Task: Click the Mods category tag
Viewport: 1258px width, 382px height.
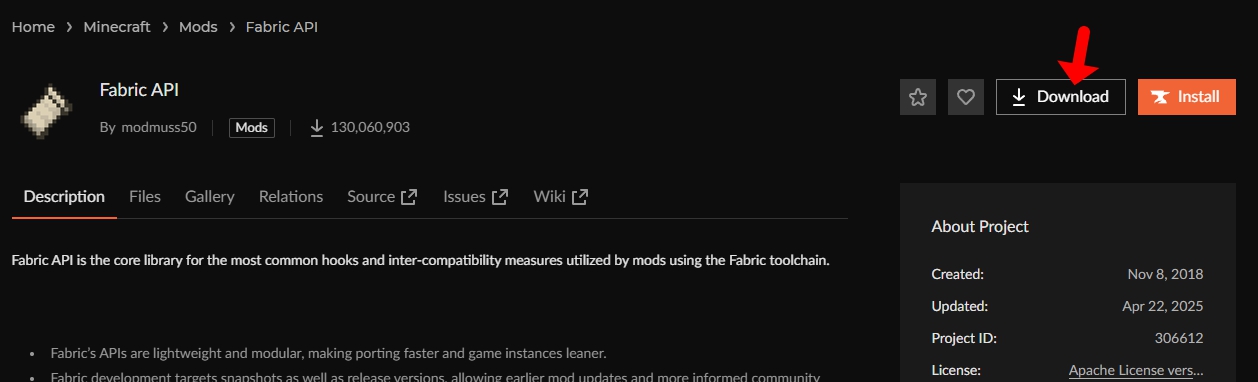Action: (252, 128)
